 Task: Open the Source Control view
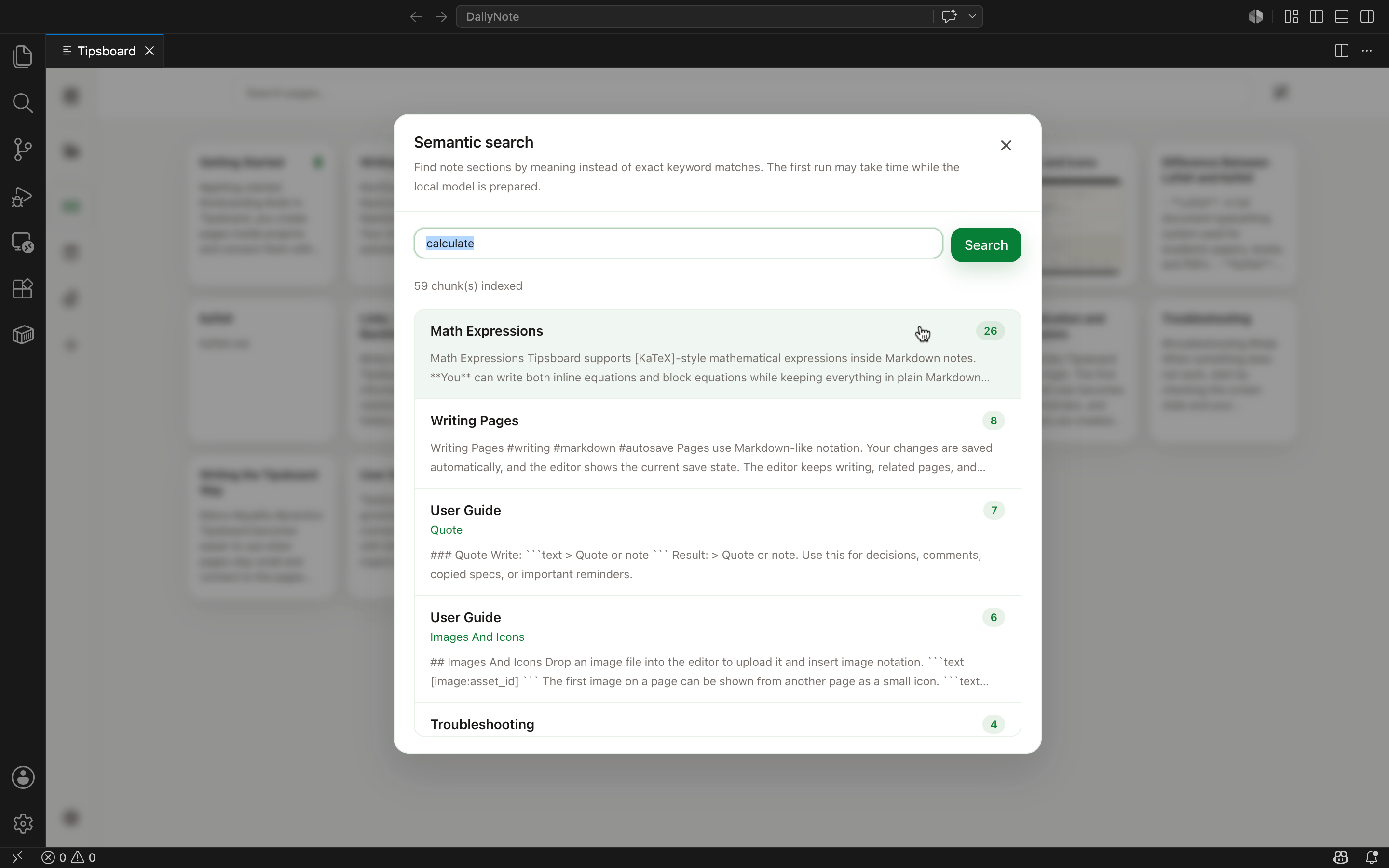22,149
